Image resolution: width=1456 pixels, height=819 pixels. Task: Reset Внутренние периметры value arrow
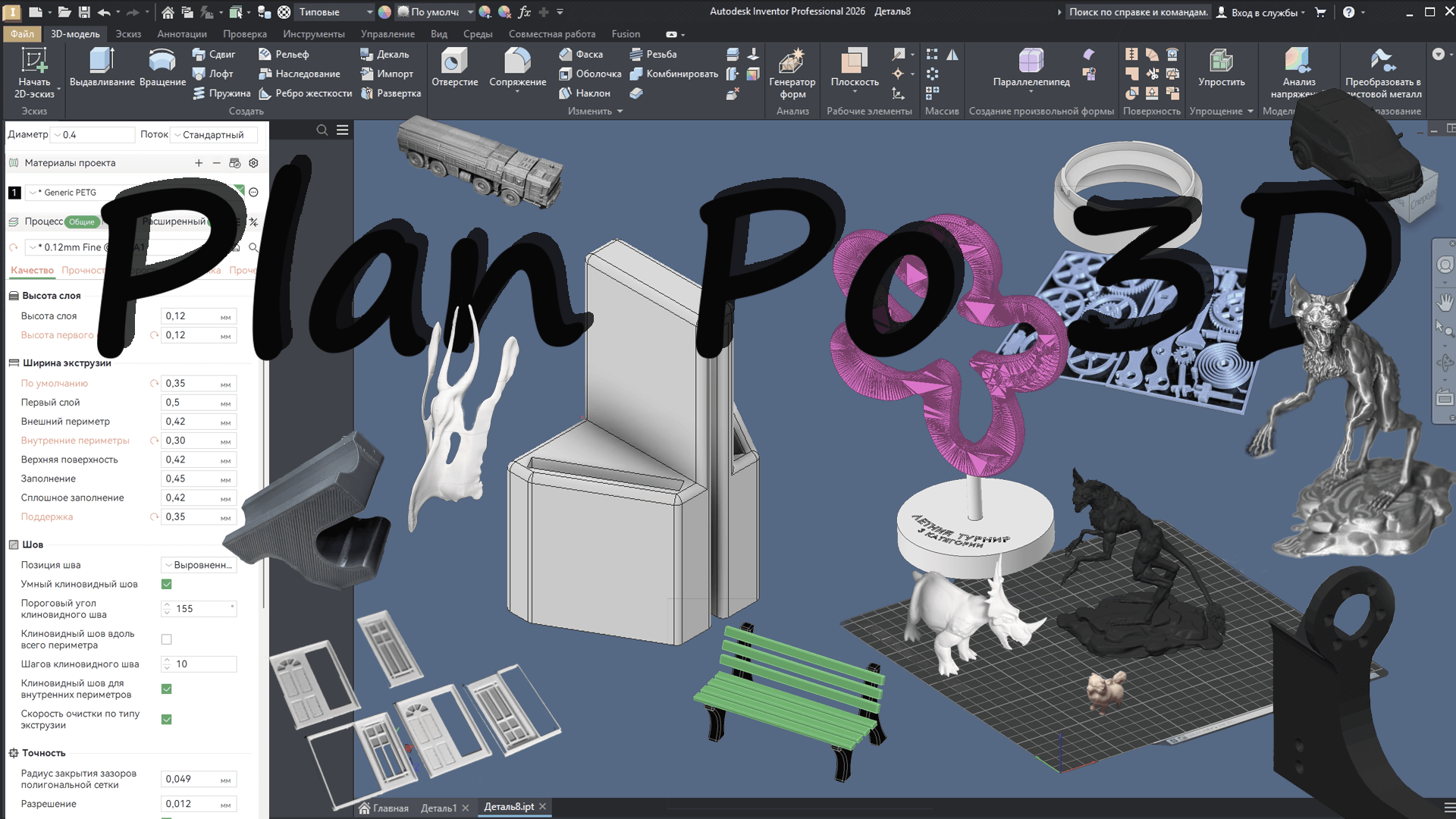(154, 441)
